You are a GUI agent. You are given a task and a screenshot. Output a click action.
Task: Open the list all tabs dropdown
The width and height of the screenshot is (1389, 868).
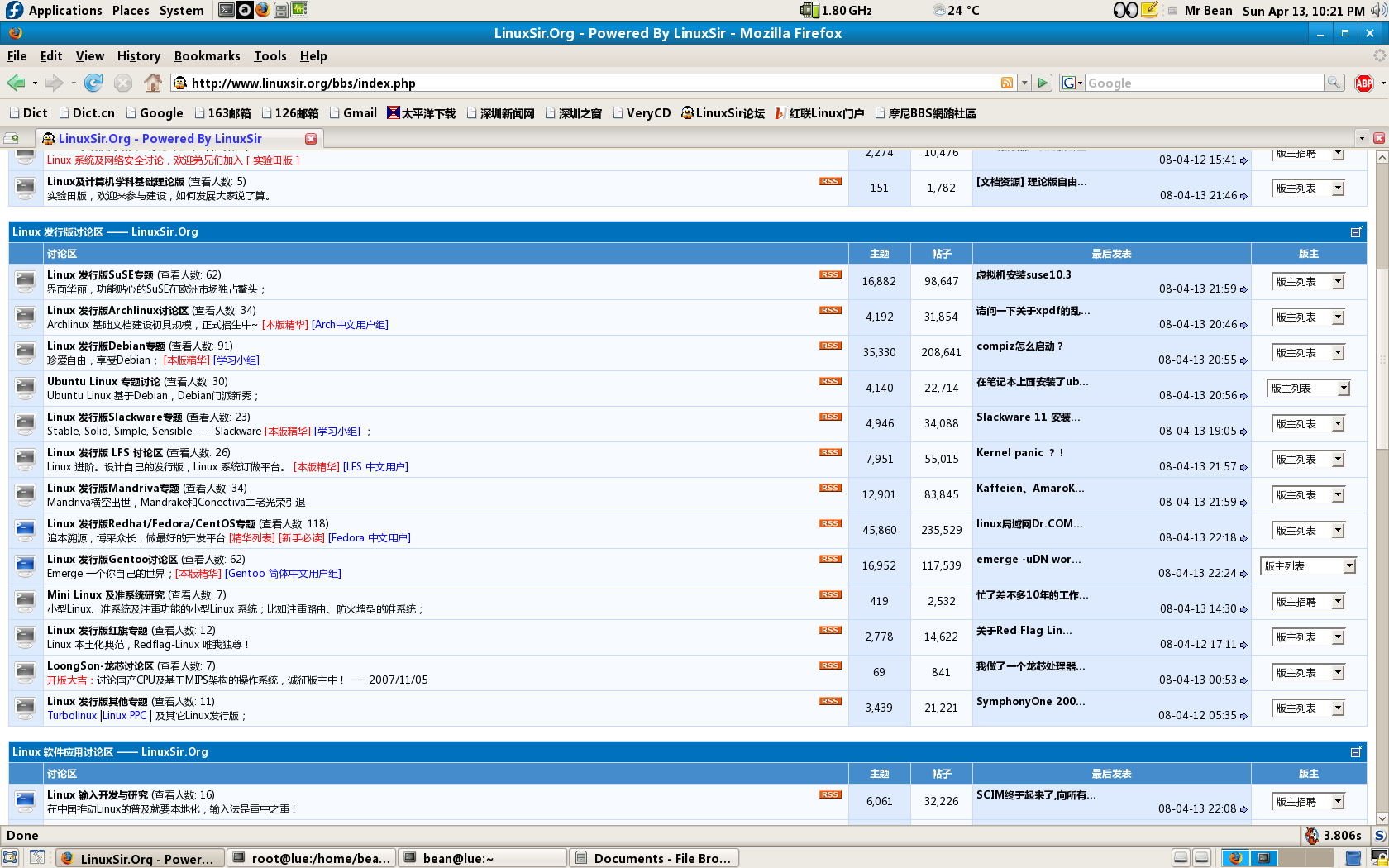pyautogui.click(x=1361, y=138)
